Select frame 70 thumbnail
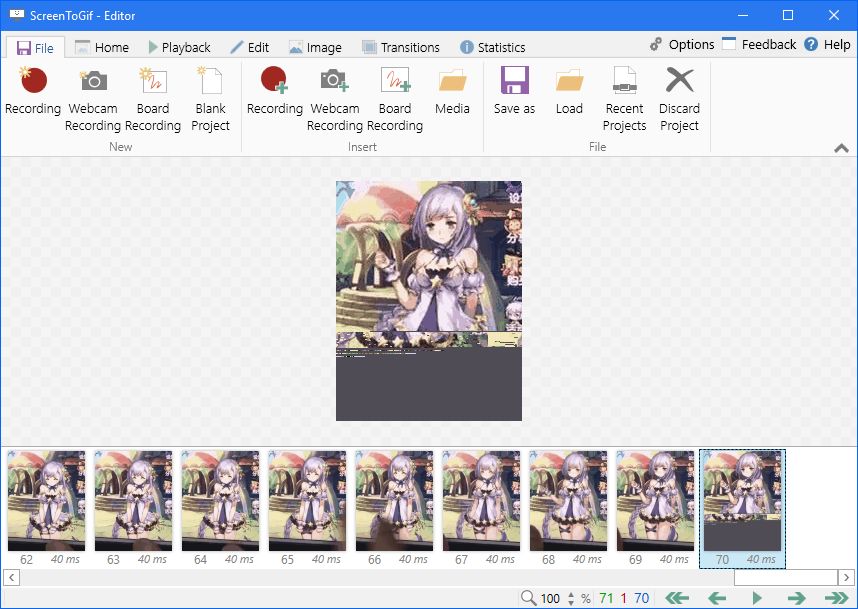858x609 pixels. click(742, 508)
